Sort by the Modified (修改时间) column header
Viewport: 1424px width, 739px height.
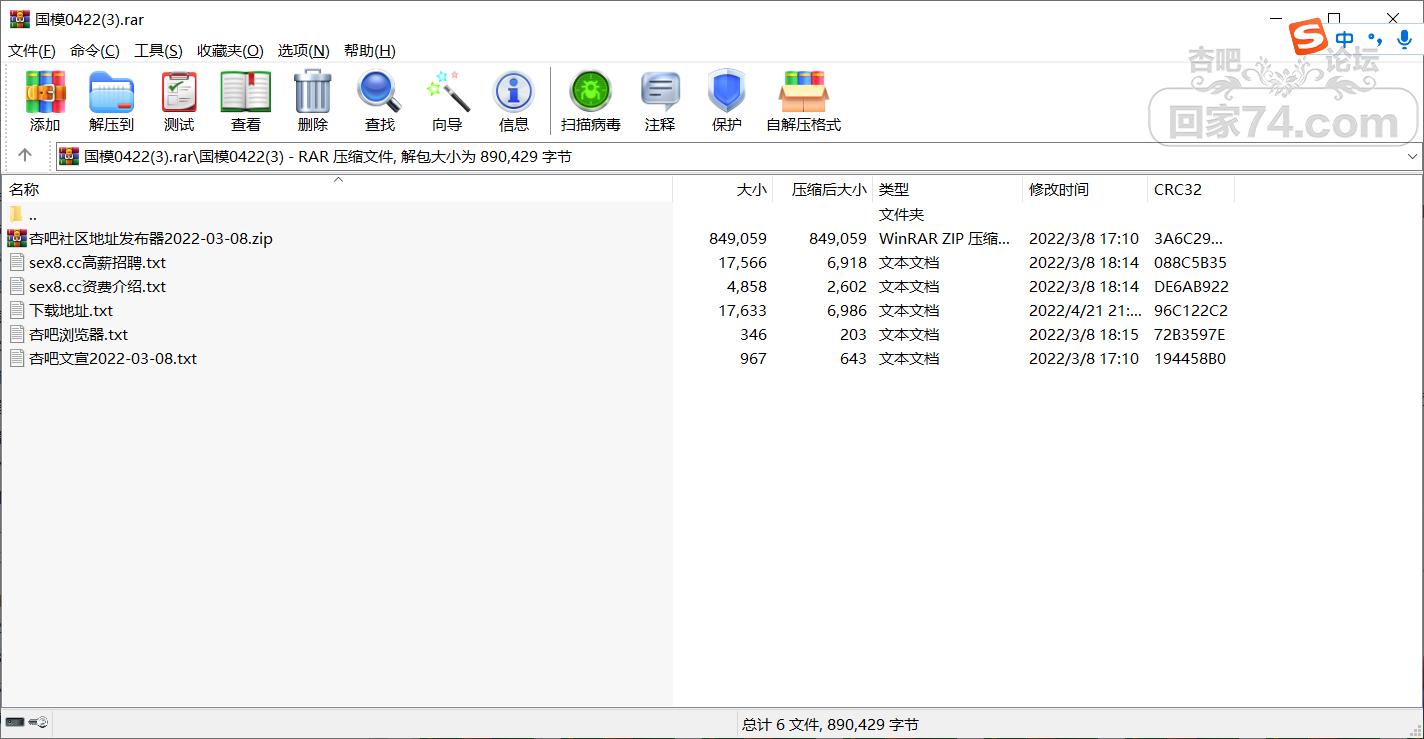(x=1085, y=189)
